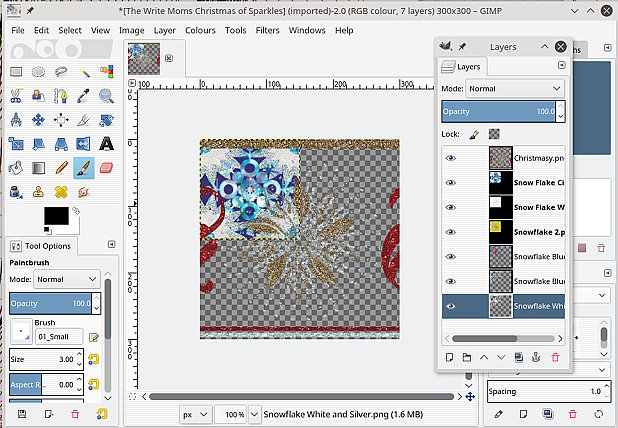Open the zoom percentage dropdown

[255, 414]
